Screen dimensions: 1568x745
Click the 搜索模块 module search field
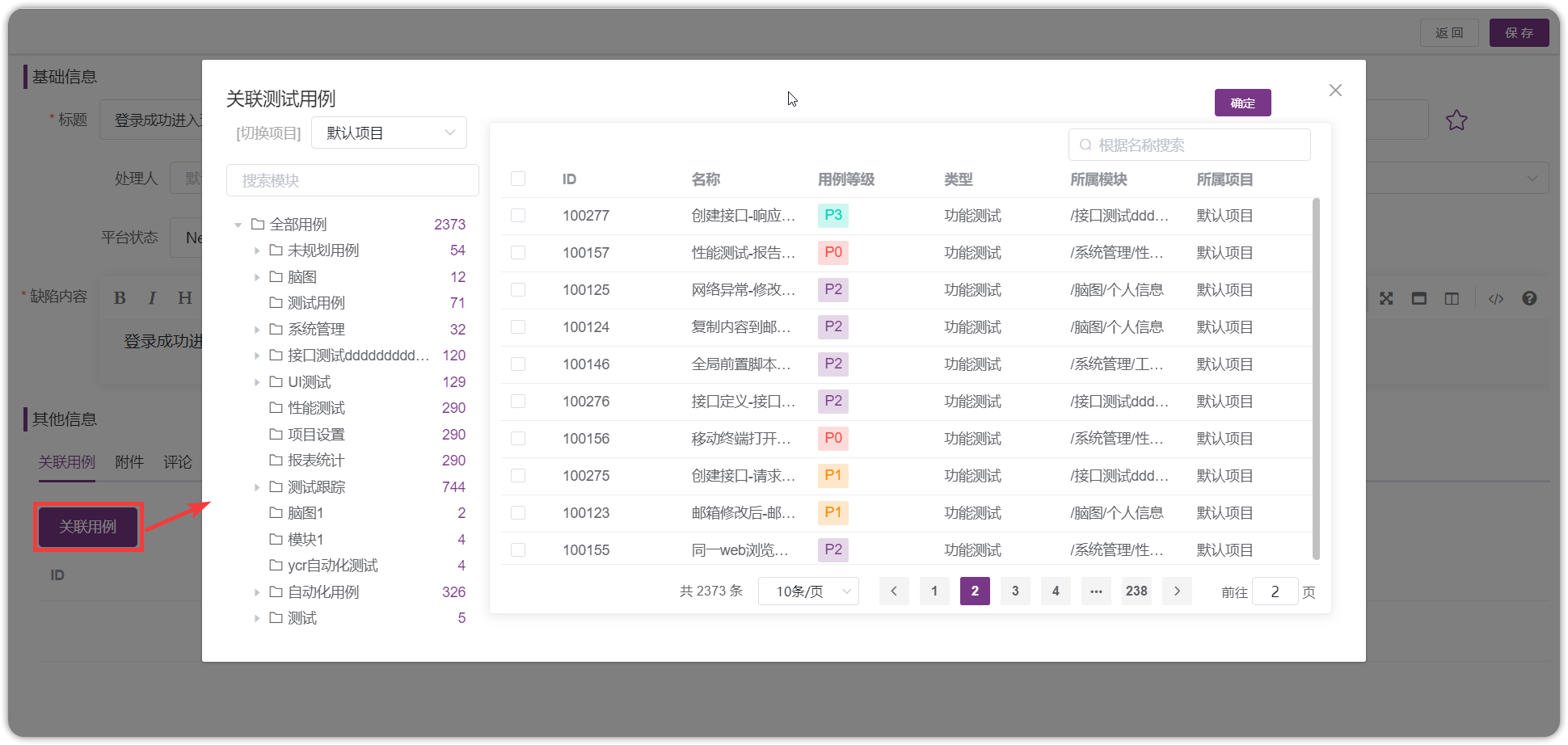(352, 180)
